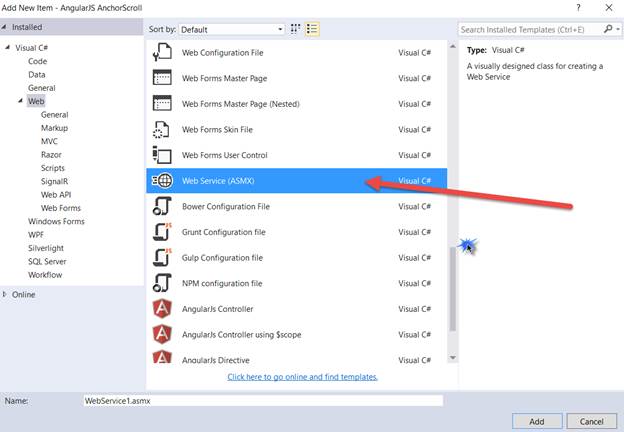Click the Web Configuration File icon

point(162,53)
